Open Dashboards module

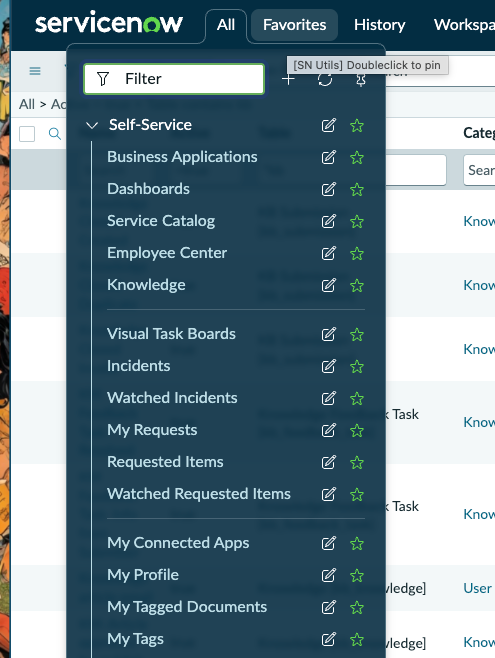[148, 189]
